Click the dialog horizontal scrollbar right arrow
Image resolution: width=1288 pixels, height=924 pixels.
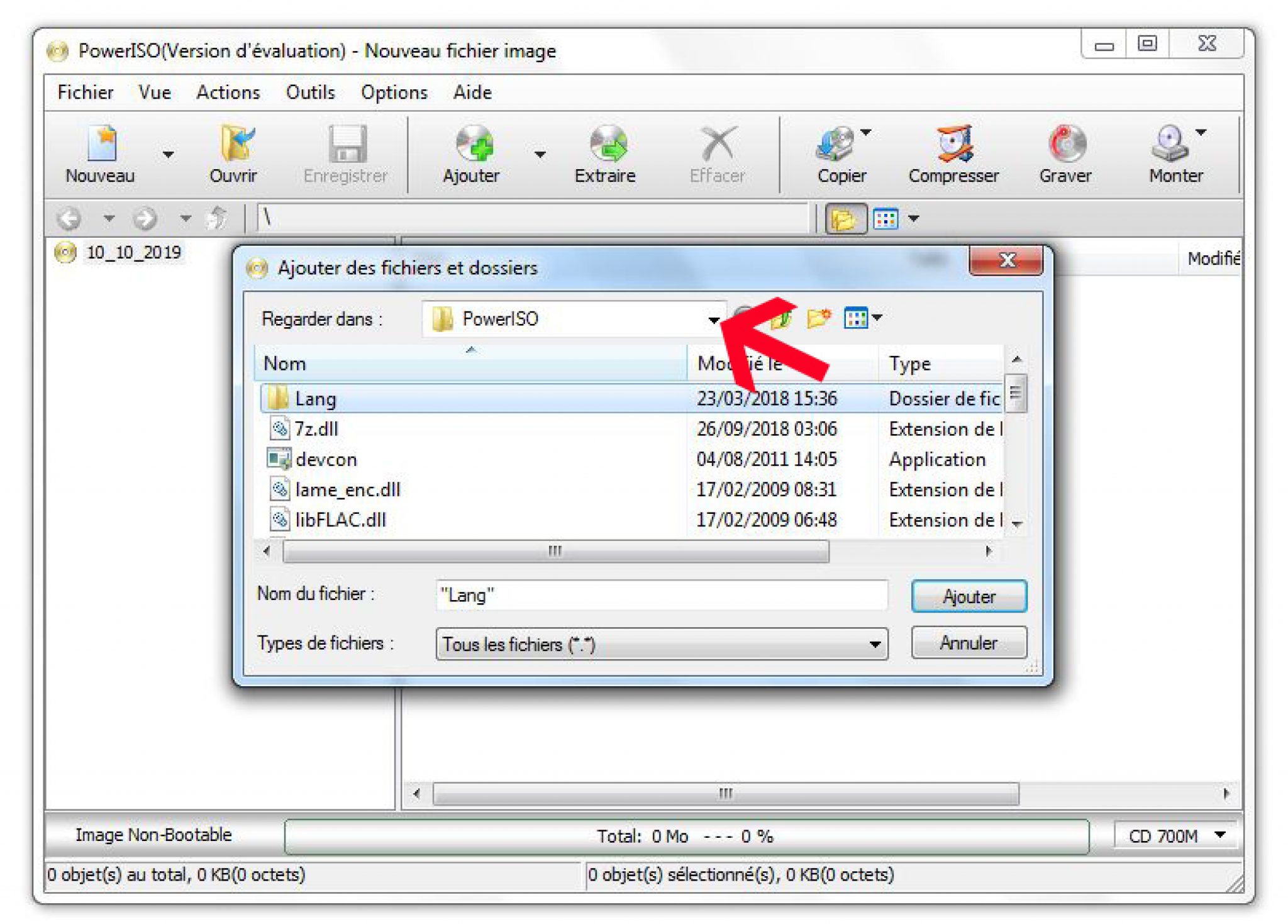click(x=989, y=552)
